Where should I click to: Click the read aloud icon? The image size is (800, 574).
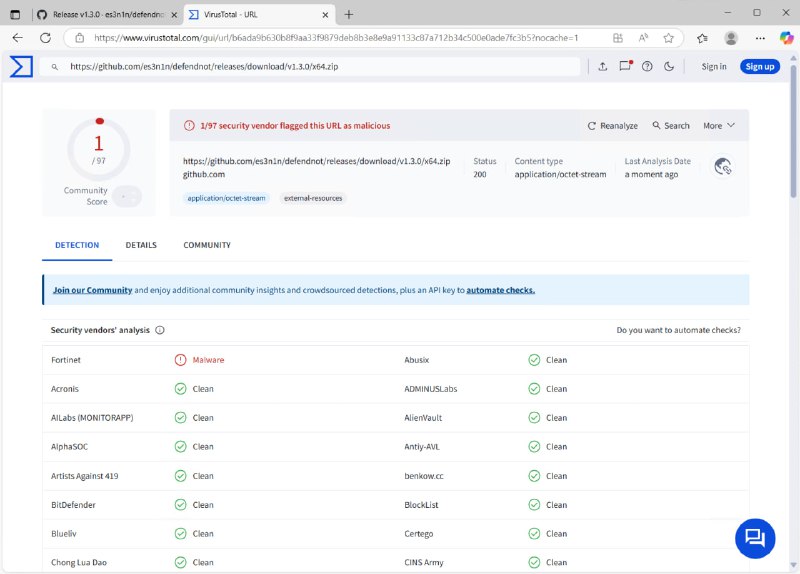coord(643,38)
